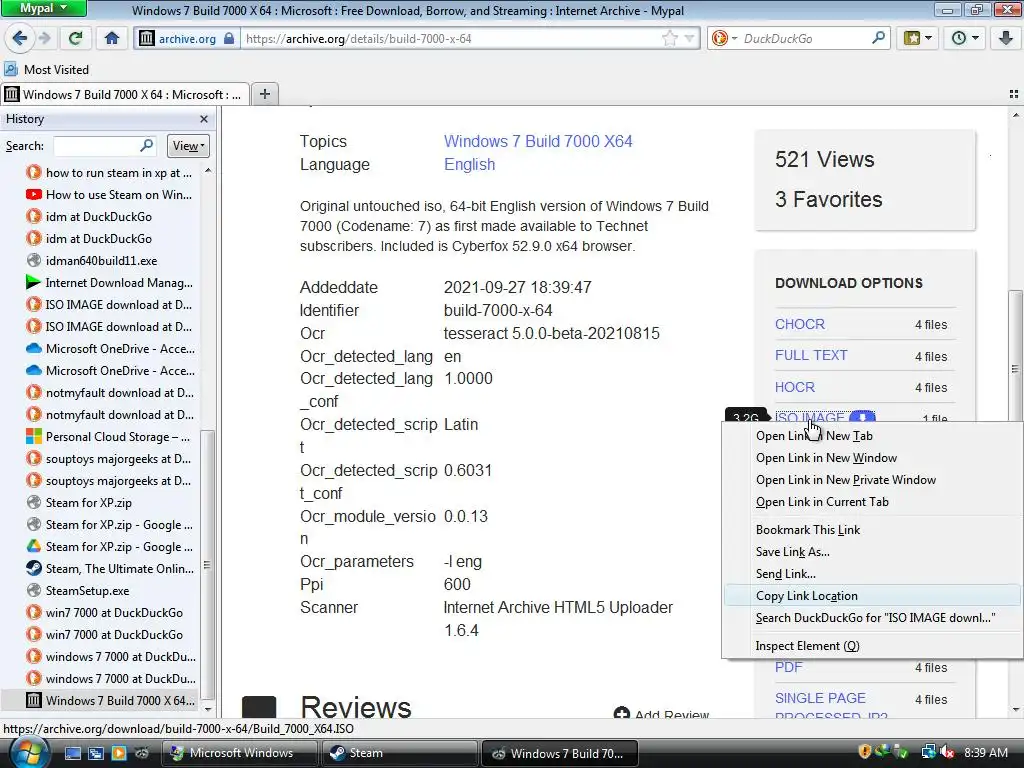The height and width of the screenshot is (768, 1024).
Task: Open the HOCR download option
Action: tap(794, 387)
